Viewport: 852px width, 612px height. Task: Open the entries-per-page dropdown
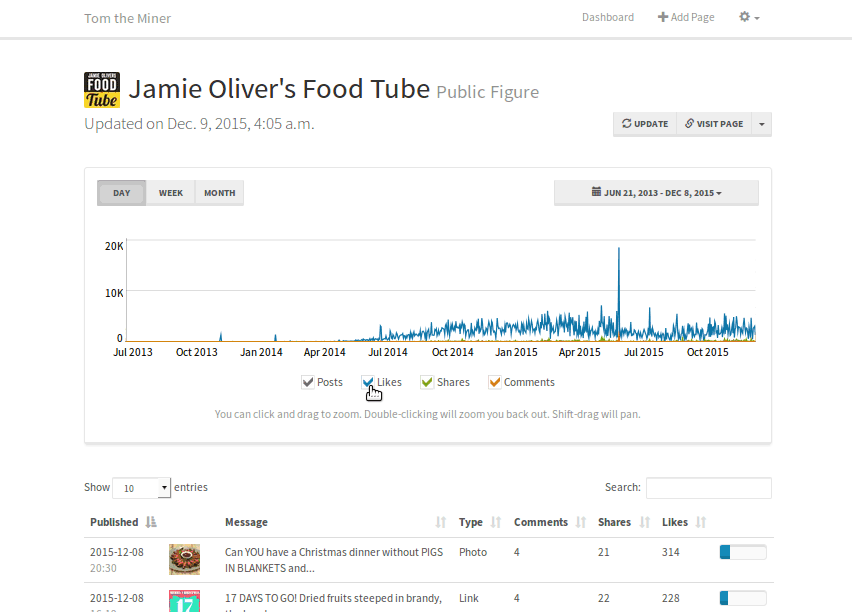click(141, 488)
